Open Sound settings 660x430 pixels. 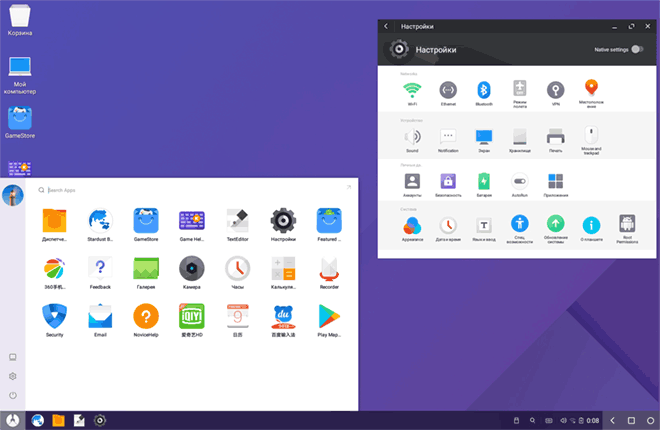coord(412,140)
